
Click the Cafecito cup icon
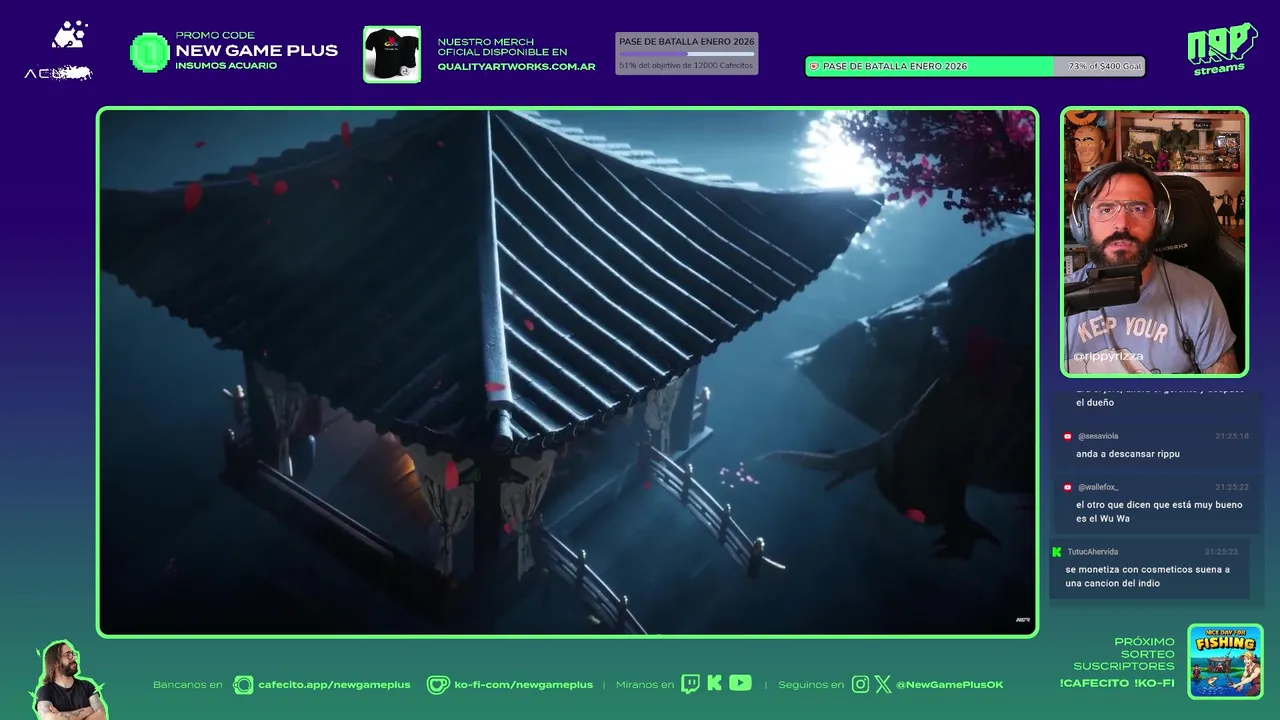[243, 685]
